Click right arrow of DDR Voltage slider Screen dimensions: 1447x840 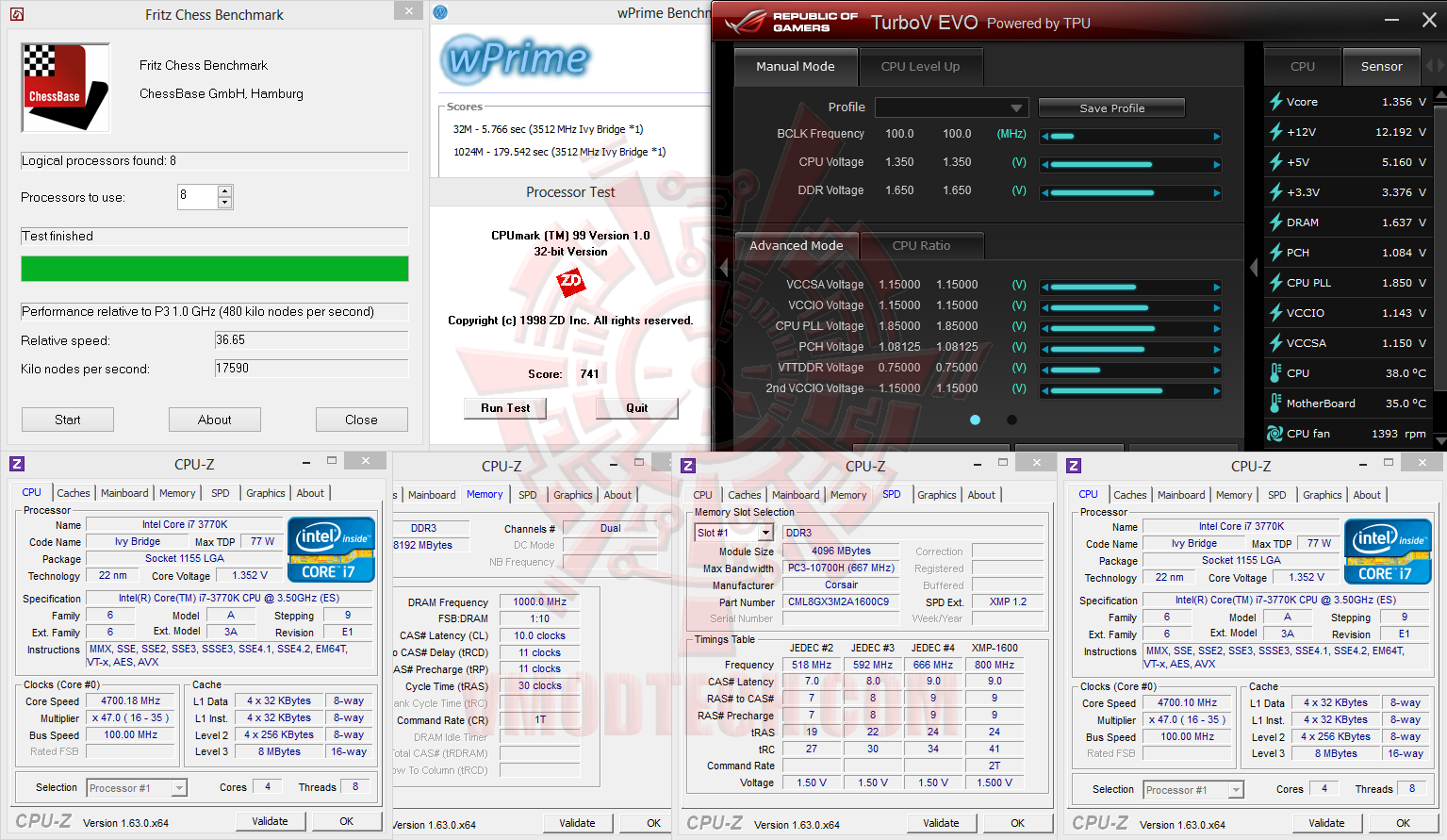(x=1217, y=193)
